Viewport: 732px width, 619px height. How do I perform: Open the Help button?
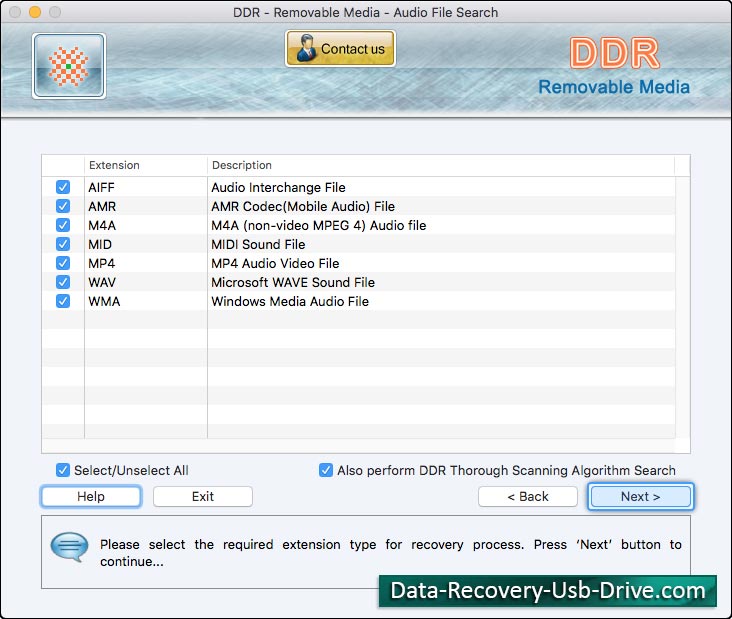pyautogui.click(x=91, y=496)
